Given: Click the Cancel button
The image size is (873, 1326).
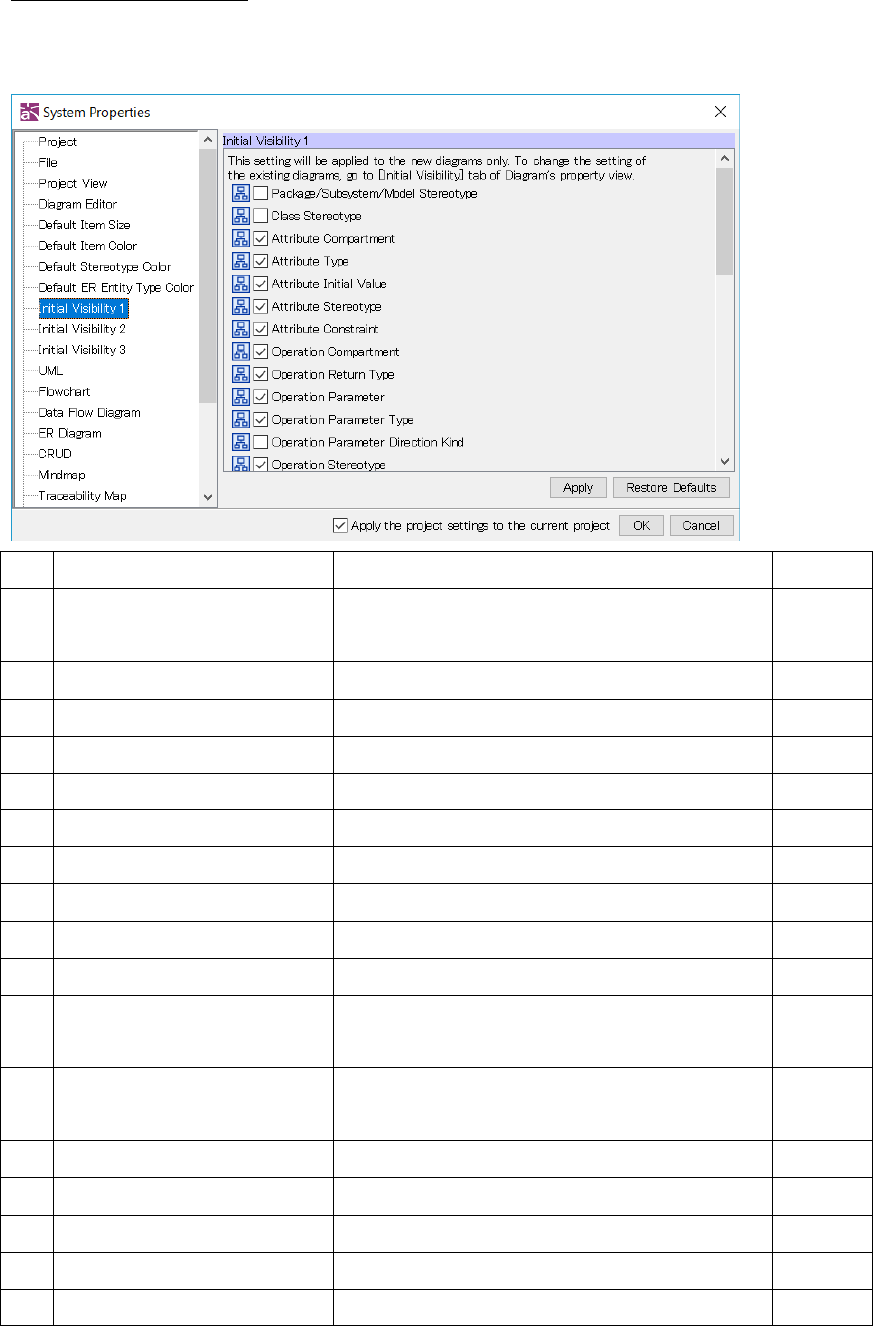Looking at the screenshot, I should tap(701, 525).
